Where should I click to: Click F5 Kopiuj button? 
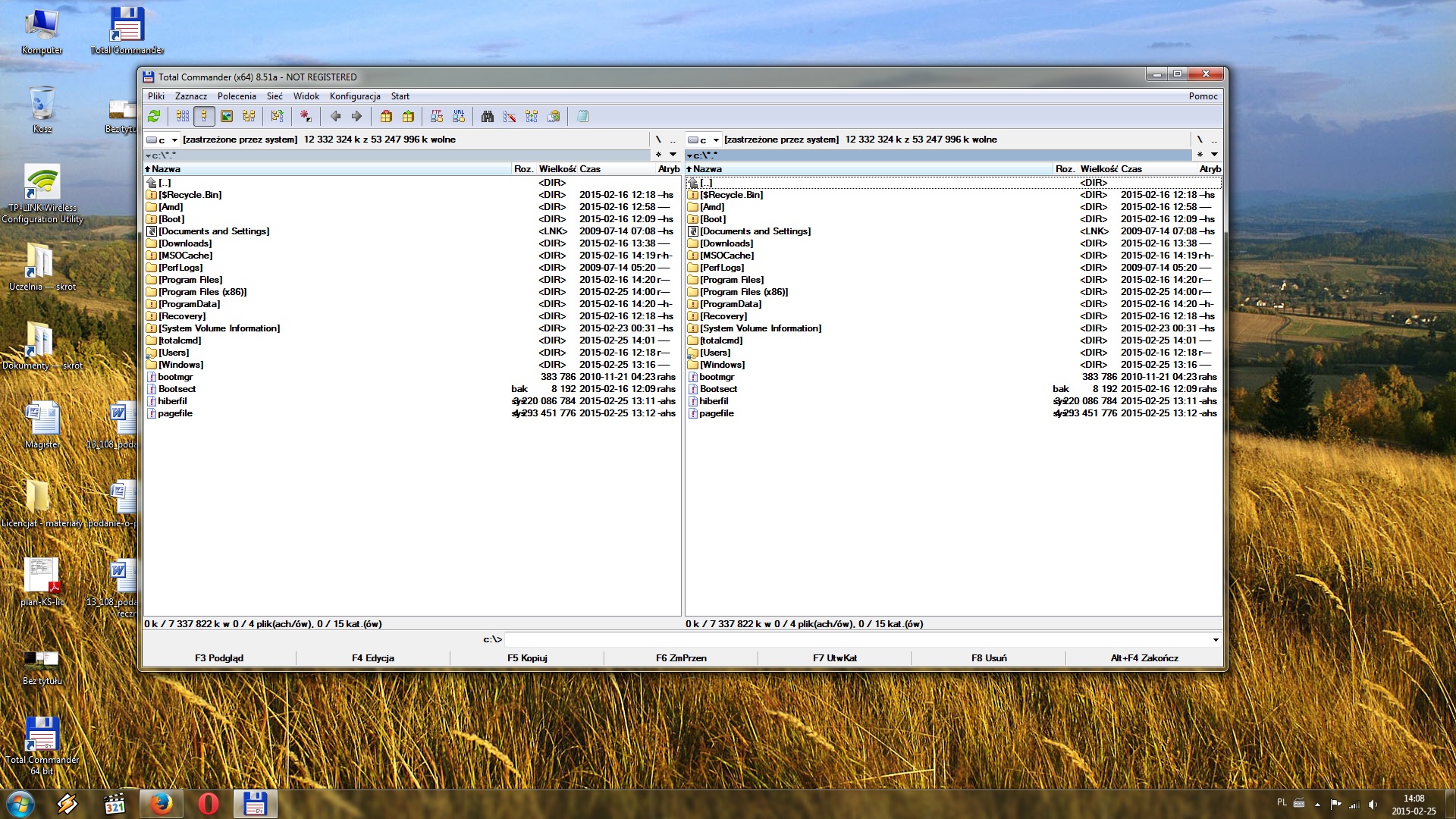coord(527,658)
